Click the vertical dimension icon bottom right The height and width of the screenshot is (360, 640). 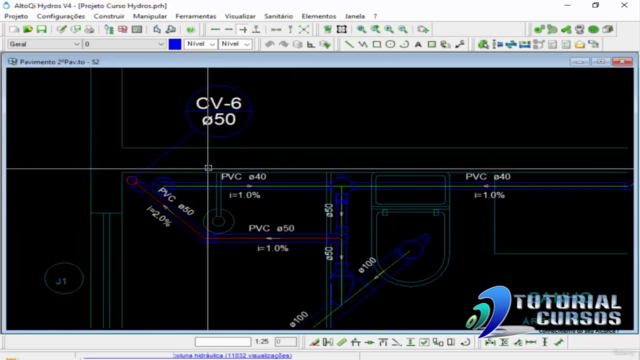(x=545, y=342)
